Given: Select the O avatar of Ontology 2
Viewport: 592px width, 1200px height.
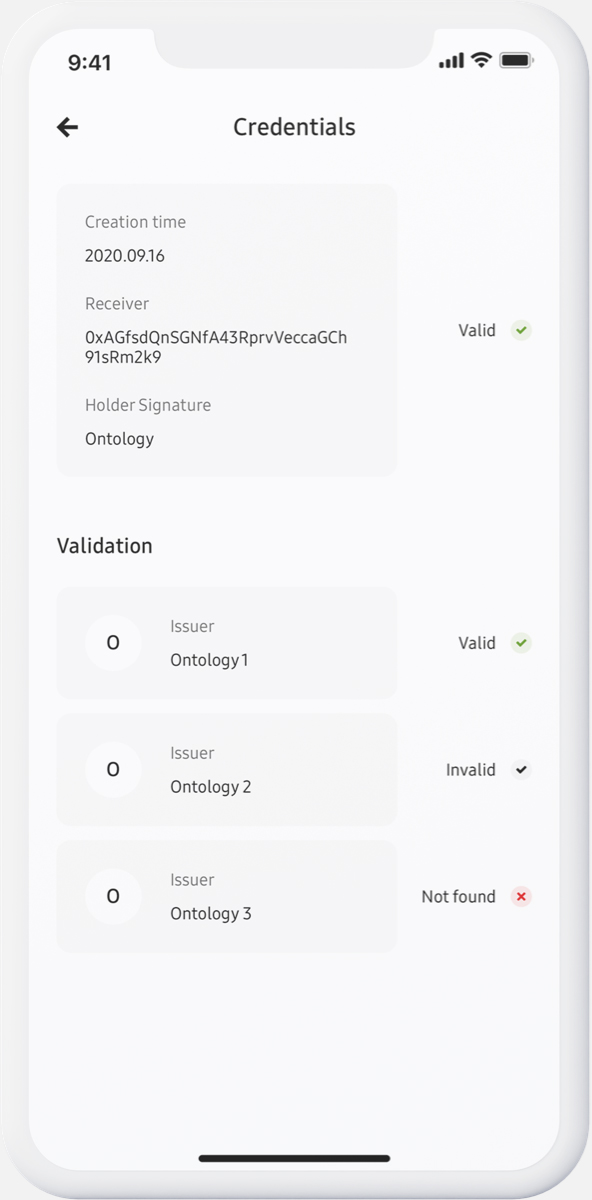Looking at the screenshot, I should point(113,770).
